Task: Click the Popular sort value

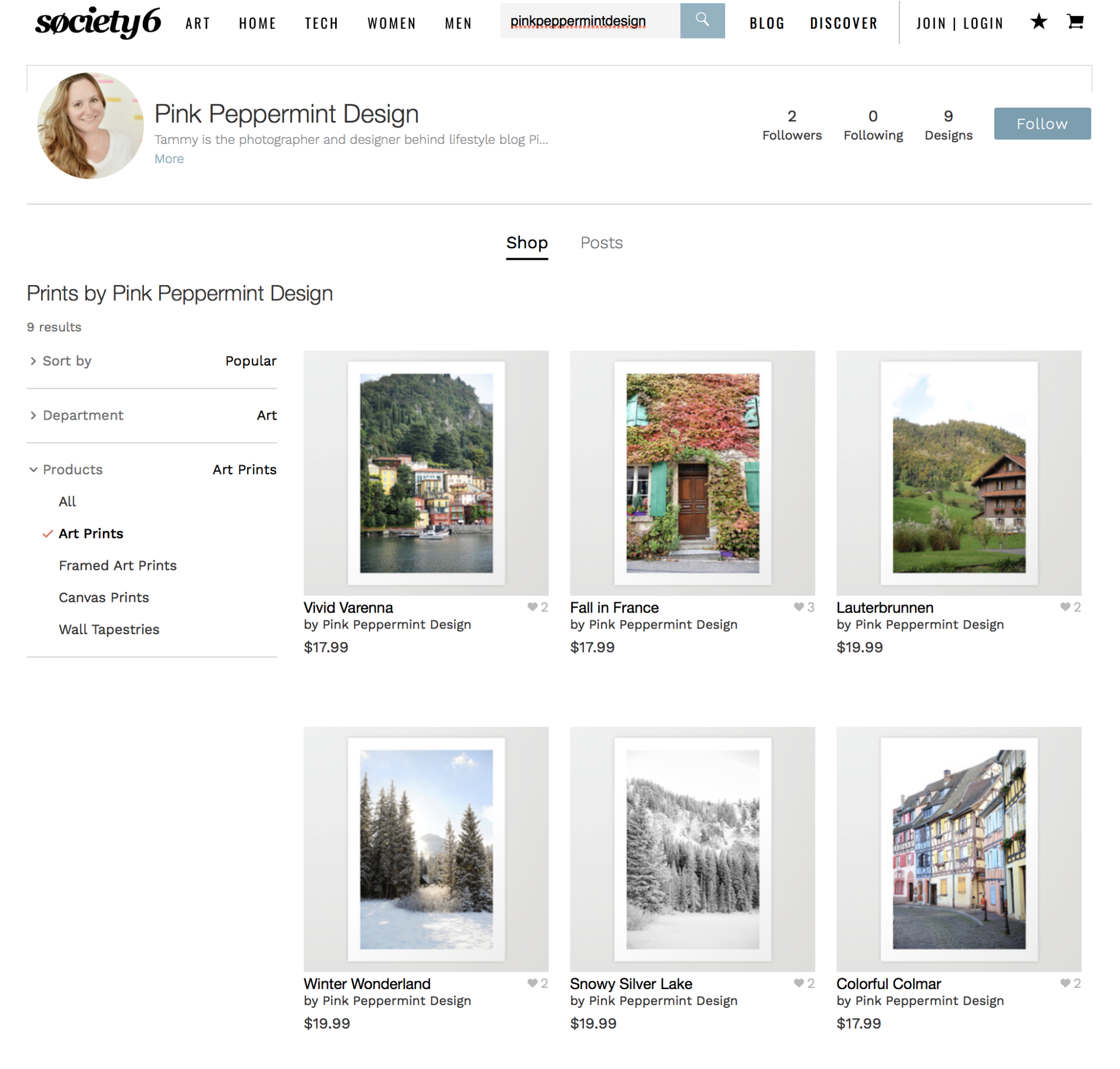Action: [x=250, y=361]
